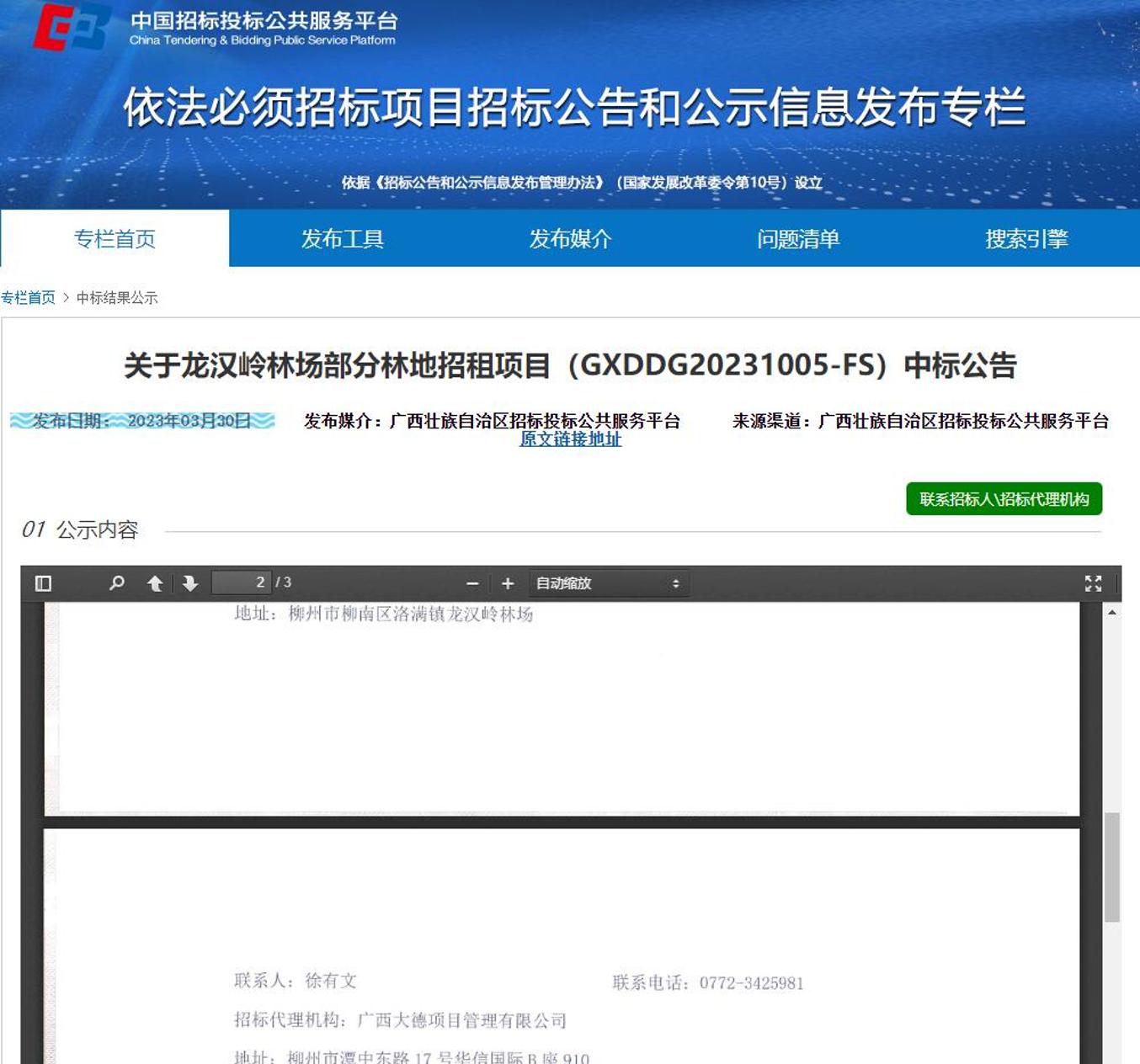1140x1064 pixels.
Task: Click the PDF vertical scrollbar thumb
Action: click(1112, 867)
